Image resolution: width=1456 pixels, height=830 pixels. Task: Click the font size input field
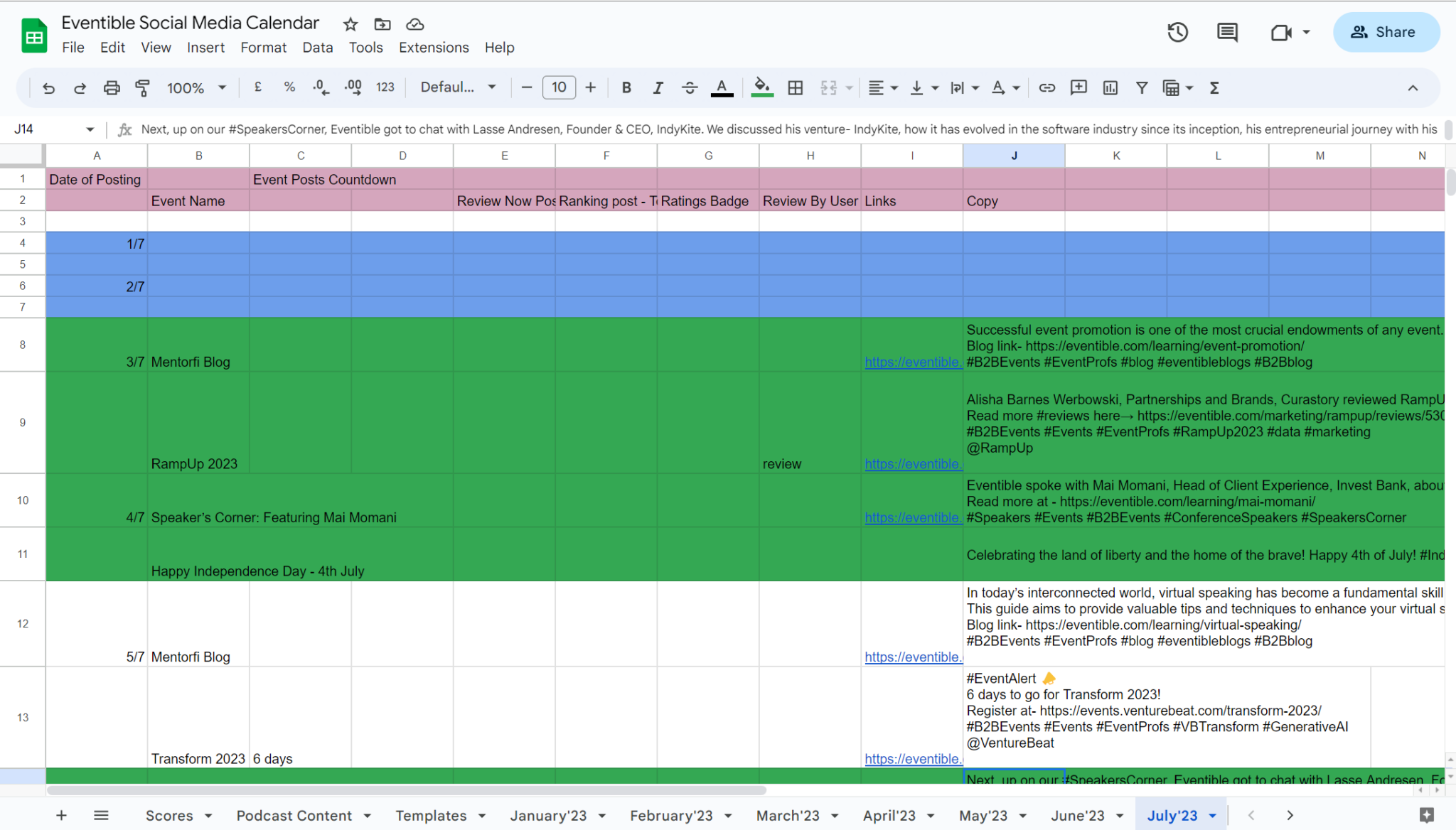pos(559,87)
